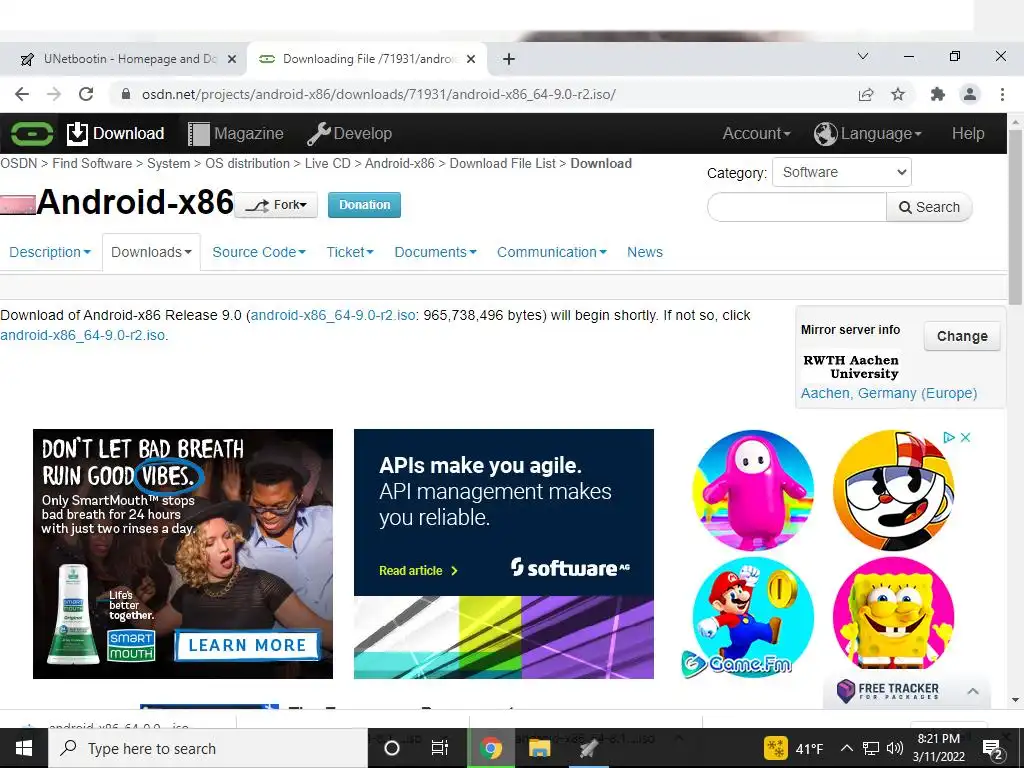The height and width of the screenshot is (768, 1024).
Task: Click into the OSDN search field
Action: pyautogui.click(x=797, y=208)
